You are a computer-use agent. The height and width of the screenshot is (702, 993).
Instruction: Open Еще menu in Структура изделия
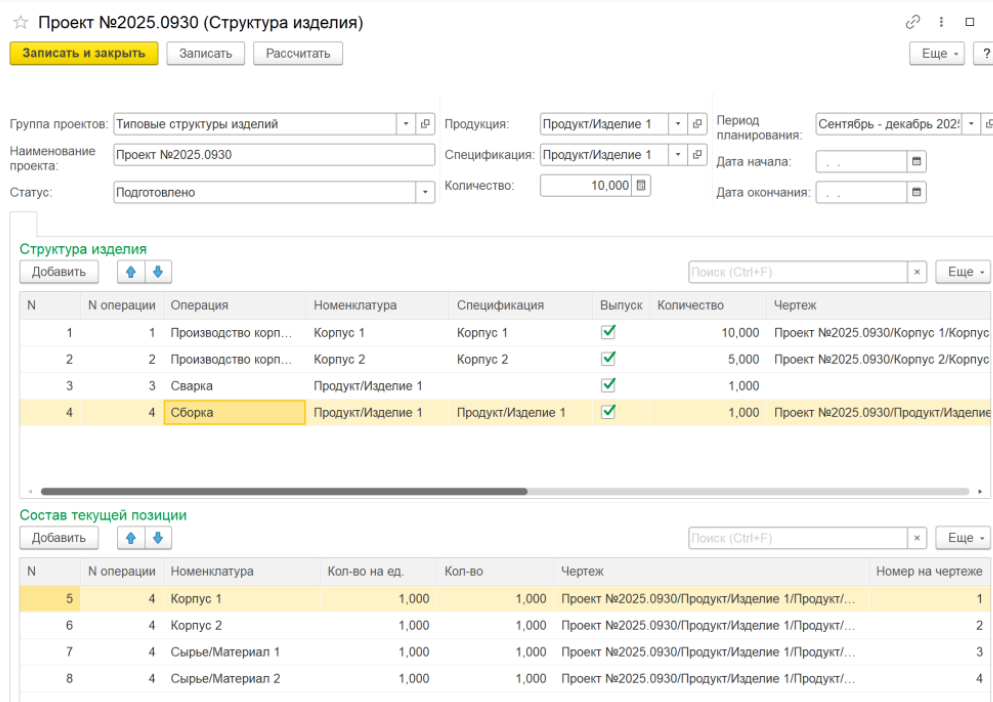point(961,271)
